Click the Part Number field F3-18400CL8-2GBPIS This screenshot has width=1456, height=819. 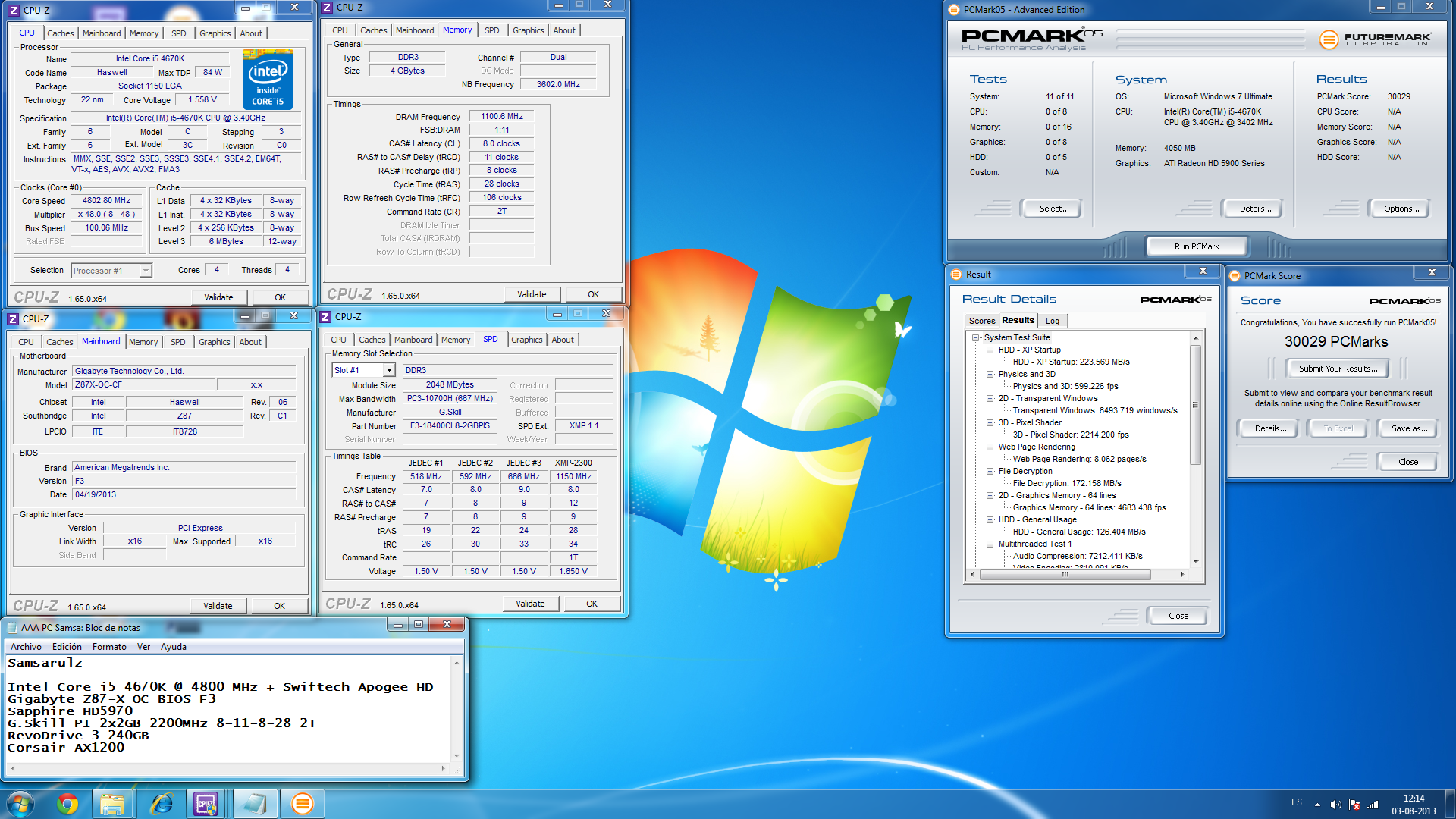click(450, 426)
